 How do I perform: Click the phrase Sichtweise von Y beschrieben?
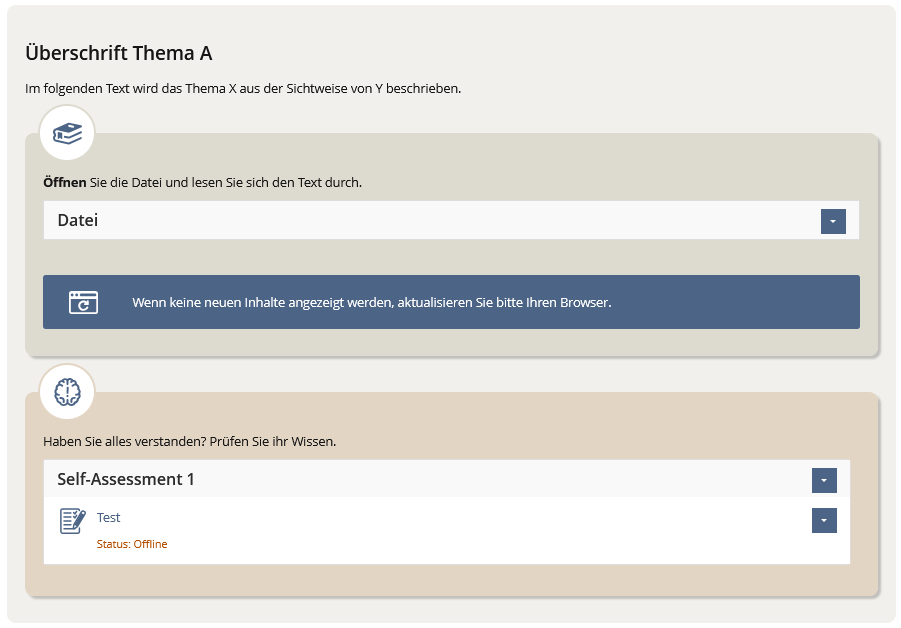point(374,88)
